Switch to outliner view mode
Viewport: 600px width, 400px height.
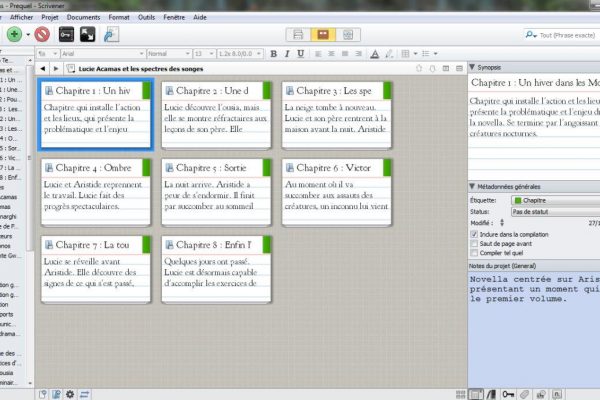click(347, 33)
